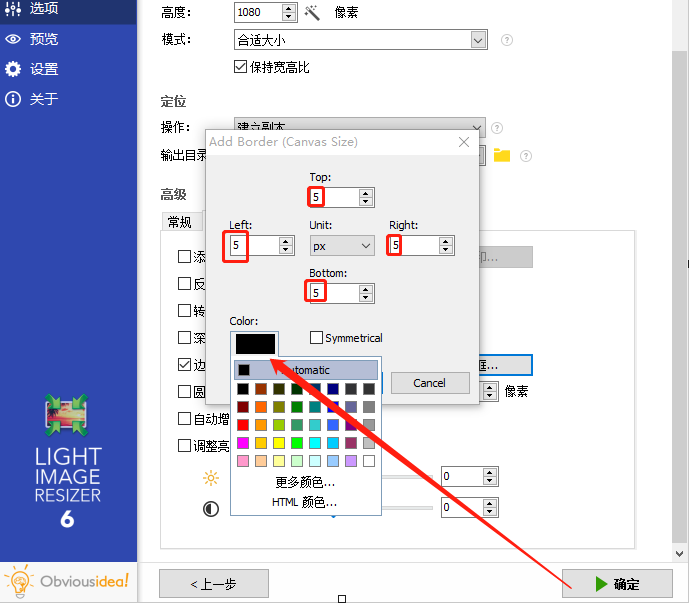
Task: Click the magic wand icon next to height
Action: pos(312,12)
